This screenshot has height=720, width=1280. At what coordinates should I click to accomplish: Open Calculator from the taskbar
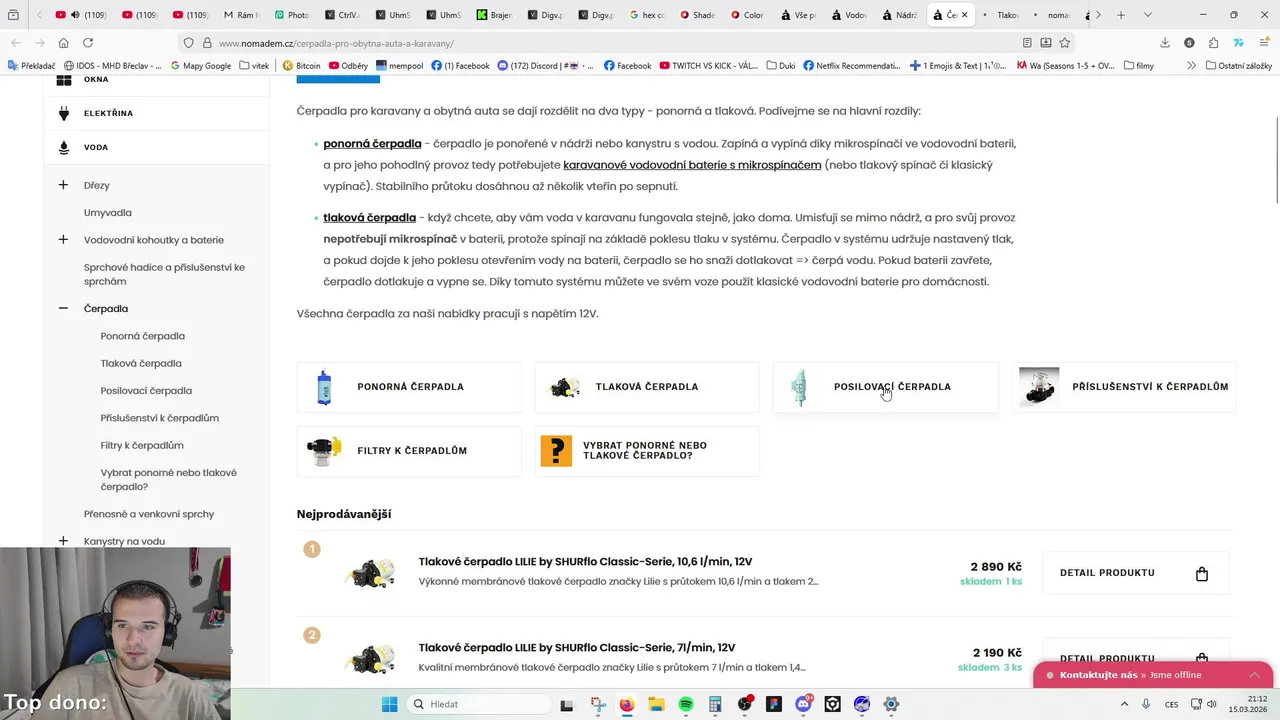(x=715, y=704)
